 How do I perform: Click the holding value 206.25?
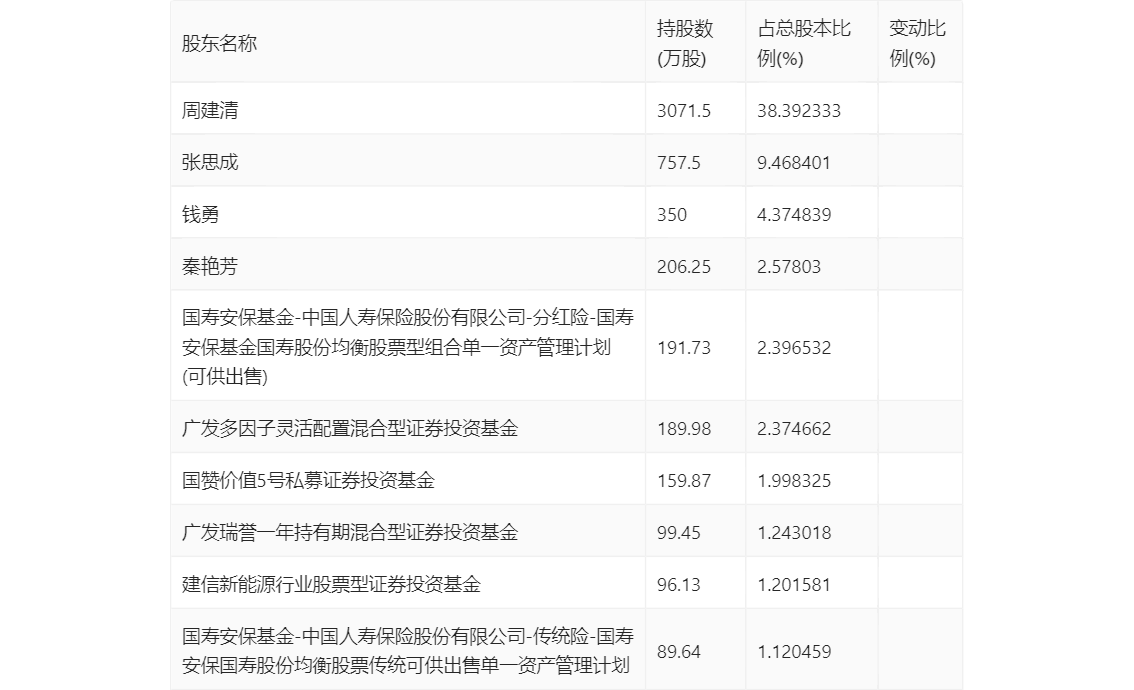[x=683, y=267]
